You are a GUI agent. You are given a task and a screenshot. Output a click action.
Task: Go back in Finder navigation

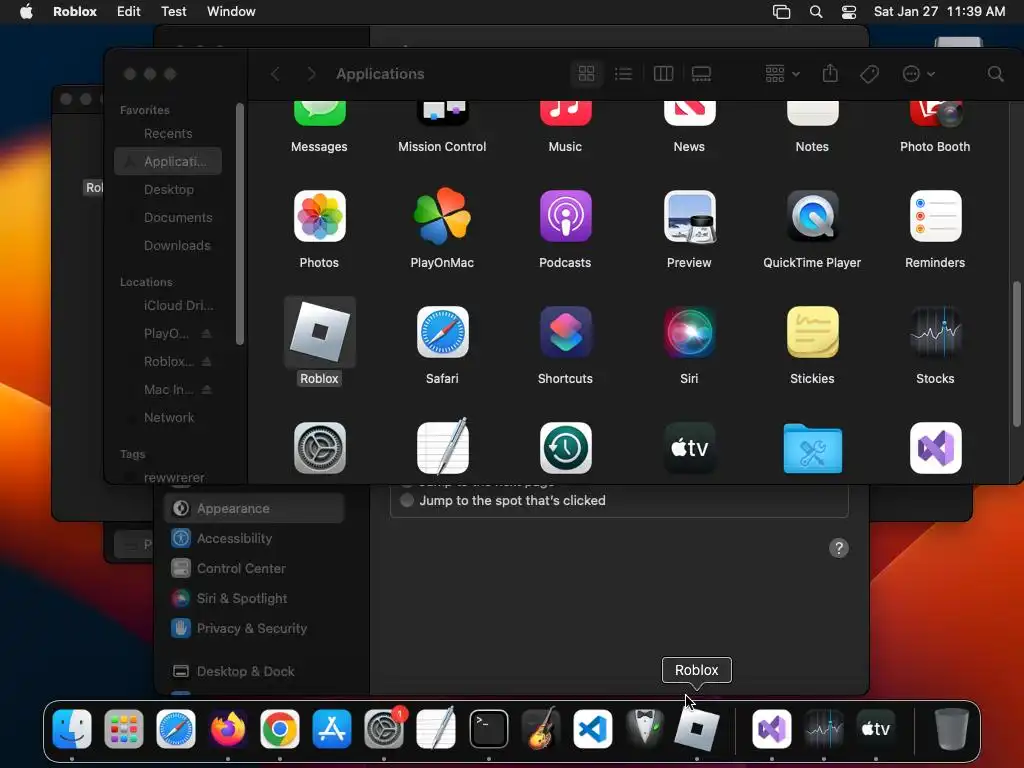pyautogui.click(x=275, y=74)
